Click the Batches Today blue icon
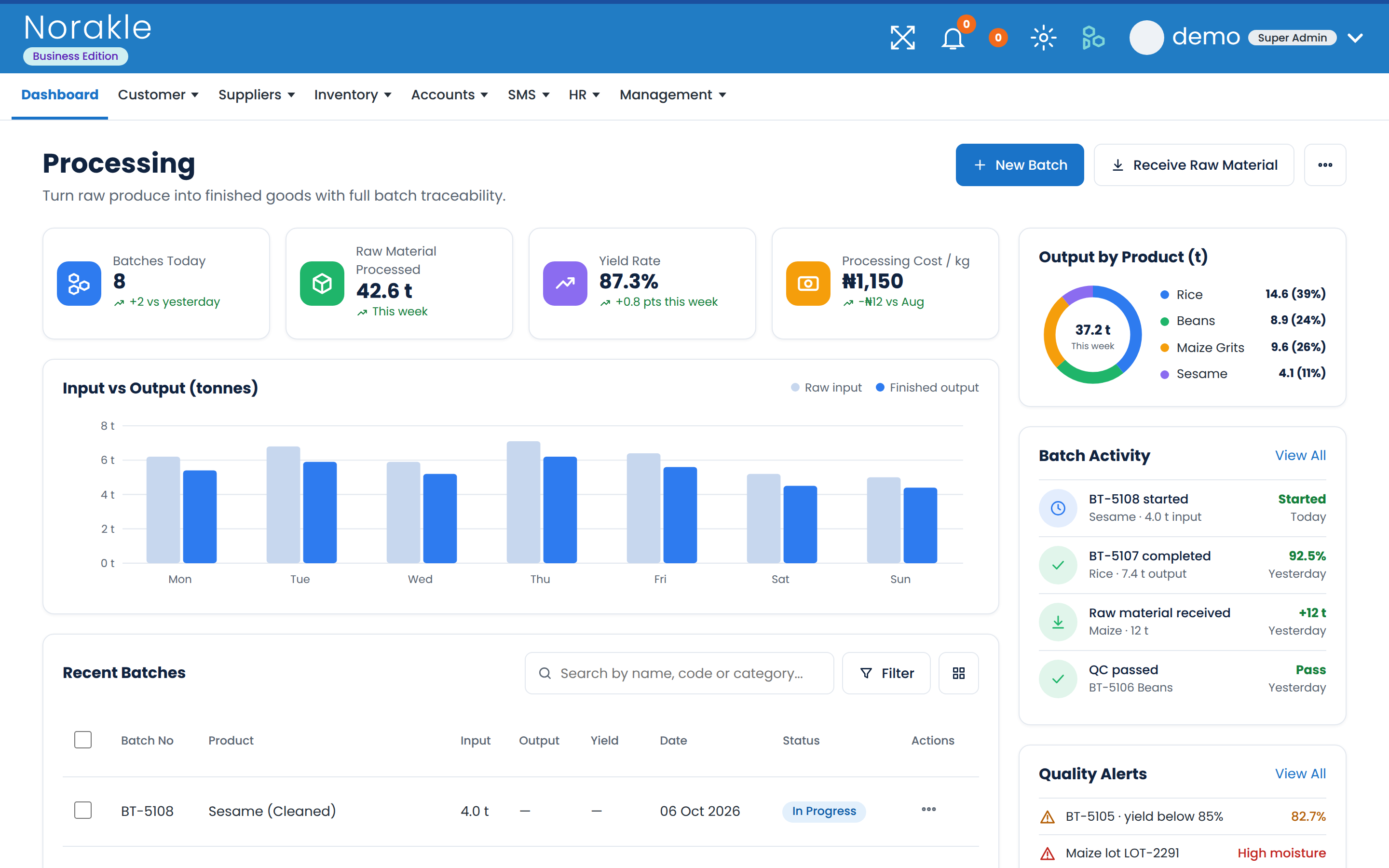 [x=79, y=284]
